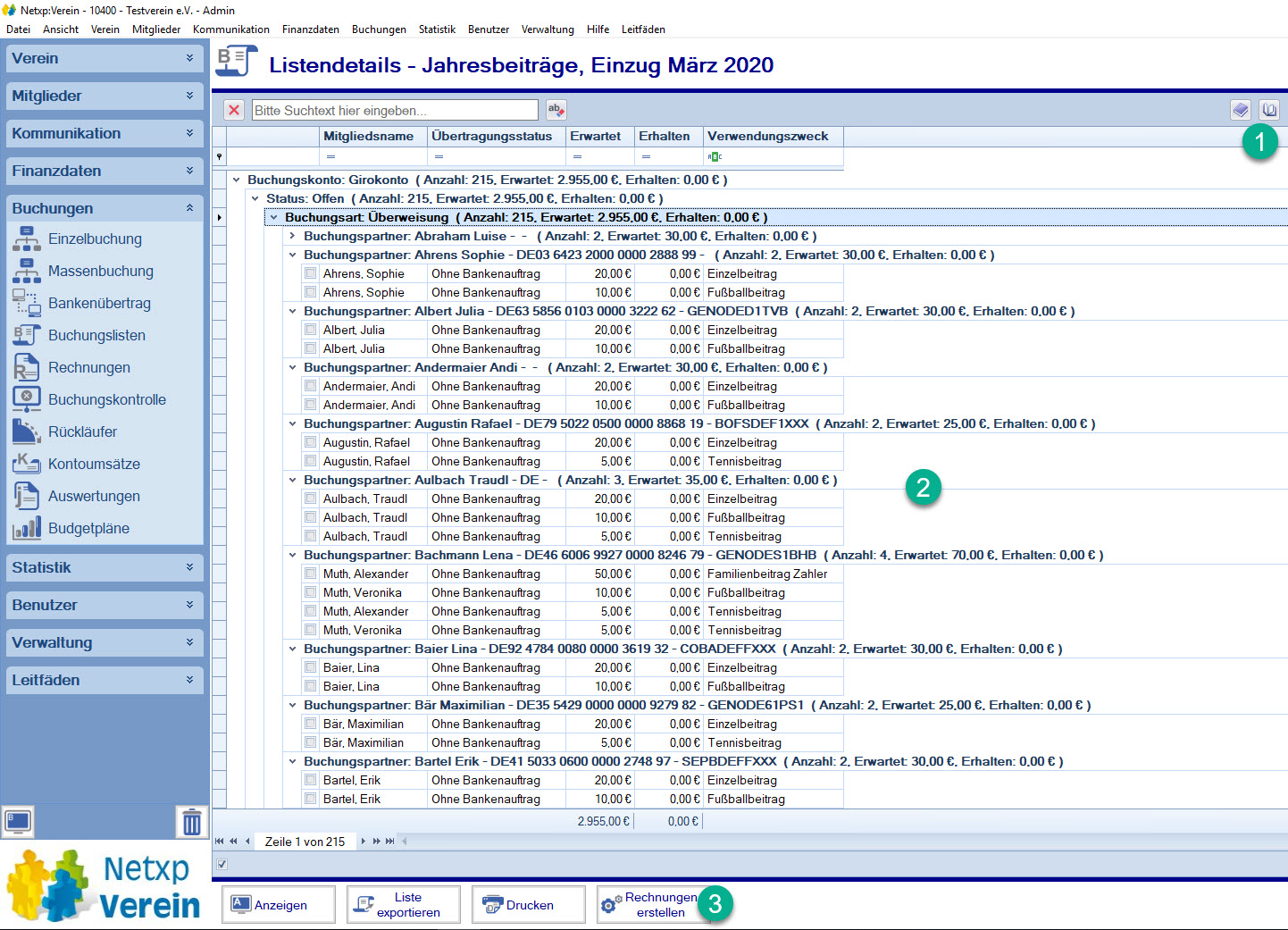
Task: Open the Massenbuchung sidebar entry
Action: (100, 272)
